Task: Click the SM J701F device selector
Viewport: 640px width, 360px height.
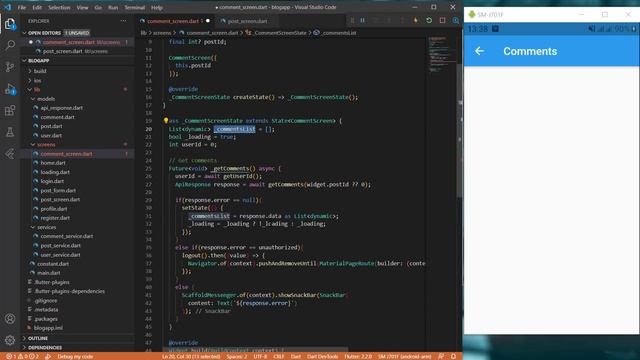Action: [404, 356]
